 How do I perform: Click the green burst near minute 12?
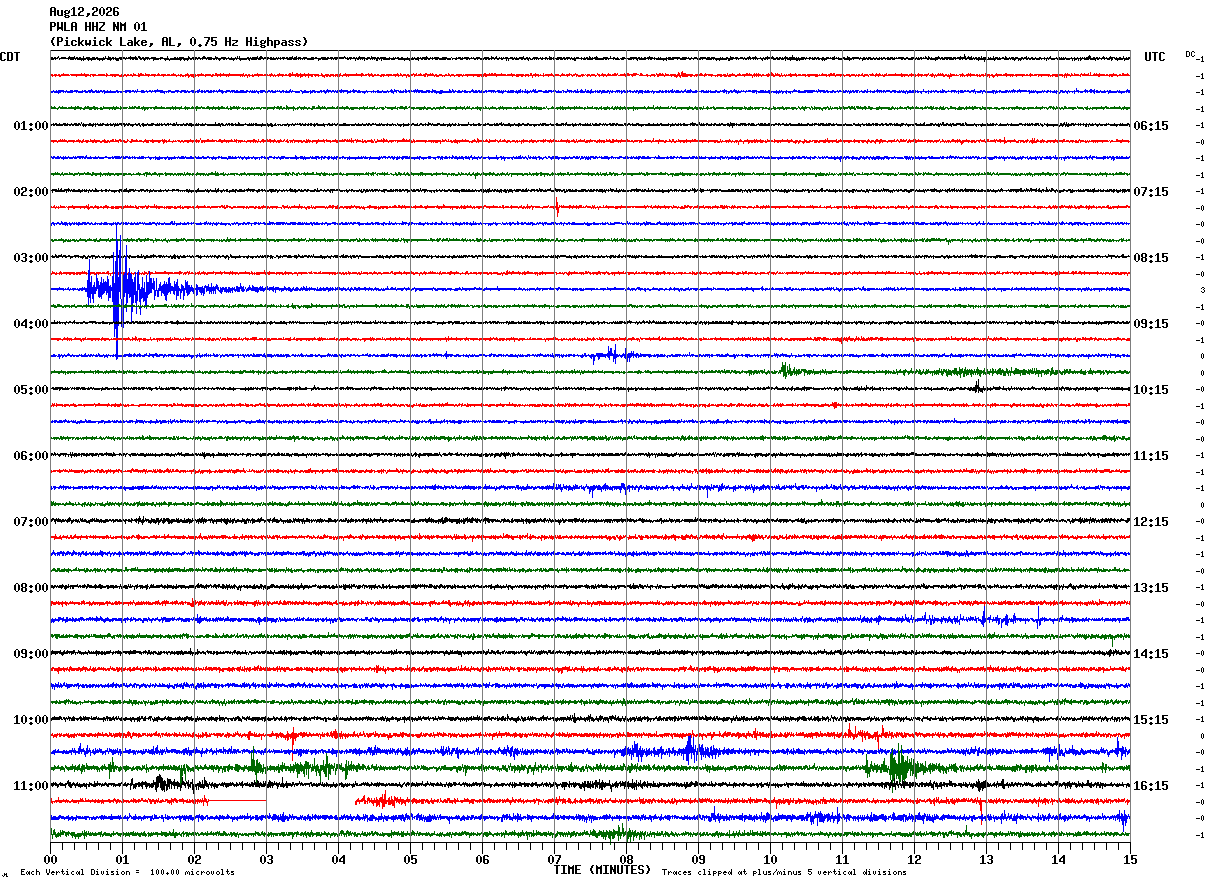[900, 767]
